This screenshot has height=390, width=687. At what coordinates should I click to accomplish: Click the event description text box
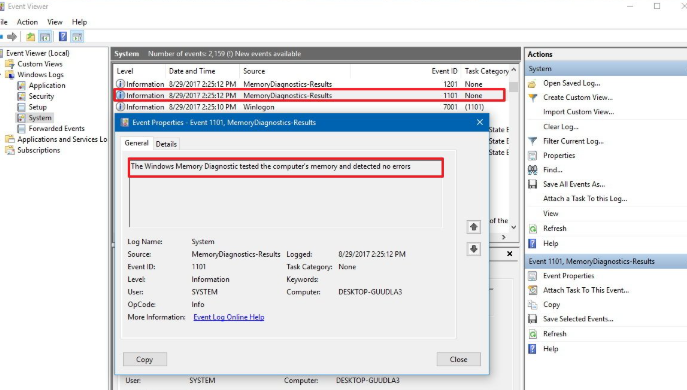(x=286, y=193)
